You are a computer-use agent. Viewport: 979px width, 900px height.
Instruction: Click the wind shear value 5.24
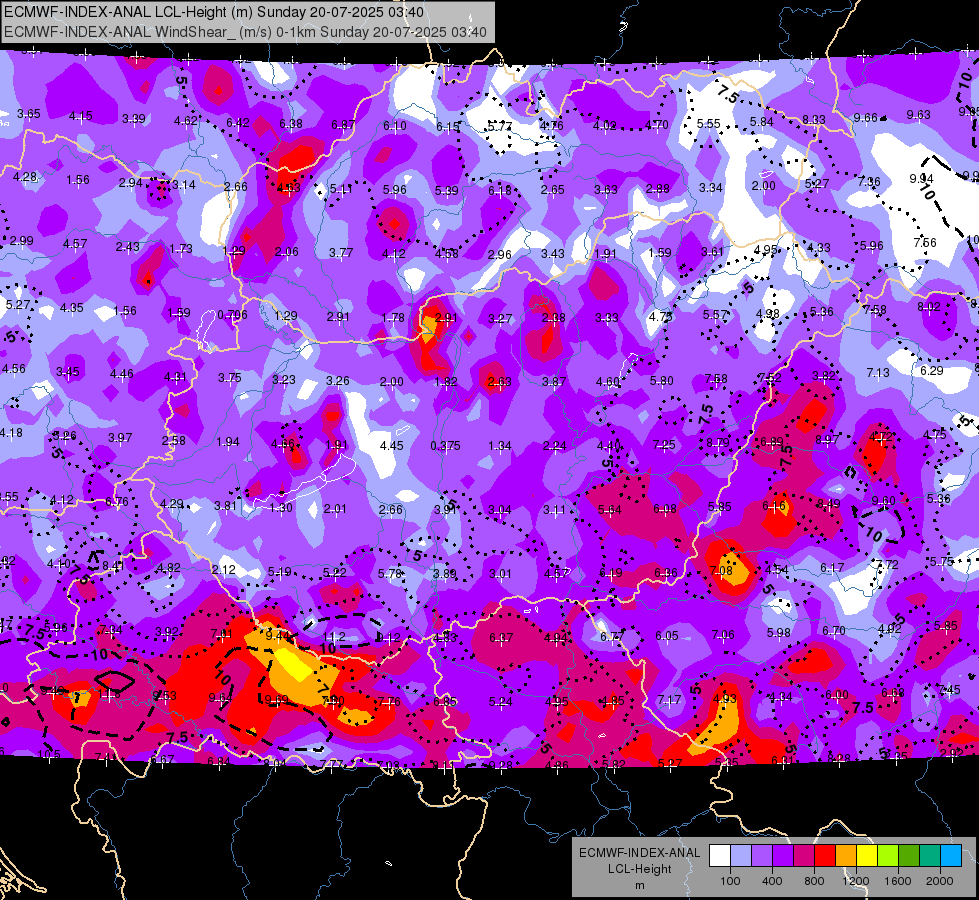[501, 702]
